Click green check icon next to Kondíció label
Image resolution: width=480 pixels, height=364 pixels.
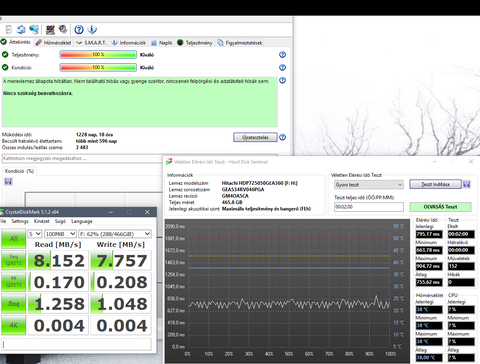5,67
